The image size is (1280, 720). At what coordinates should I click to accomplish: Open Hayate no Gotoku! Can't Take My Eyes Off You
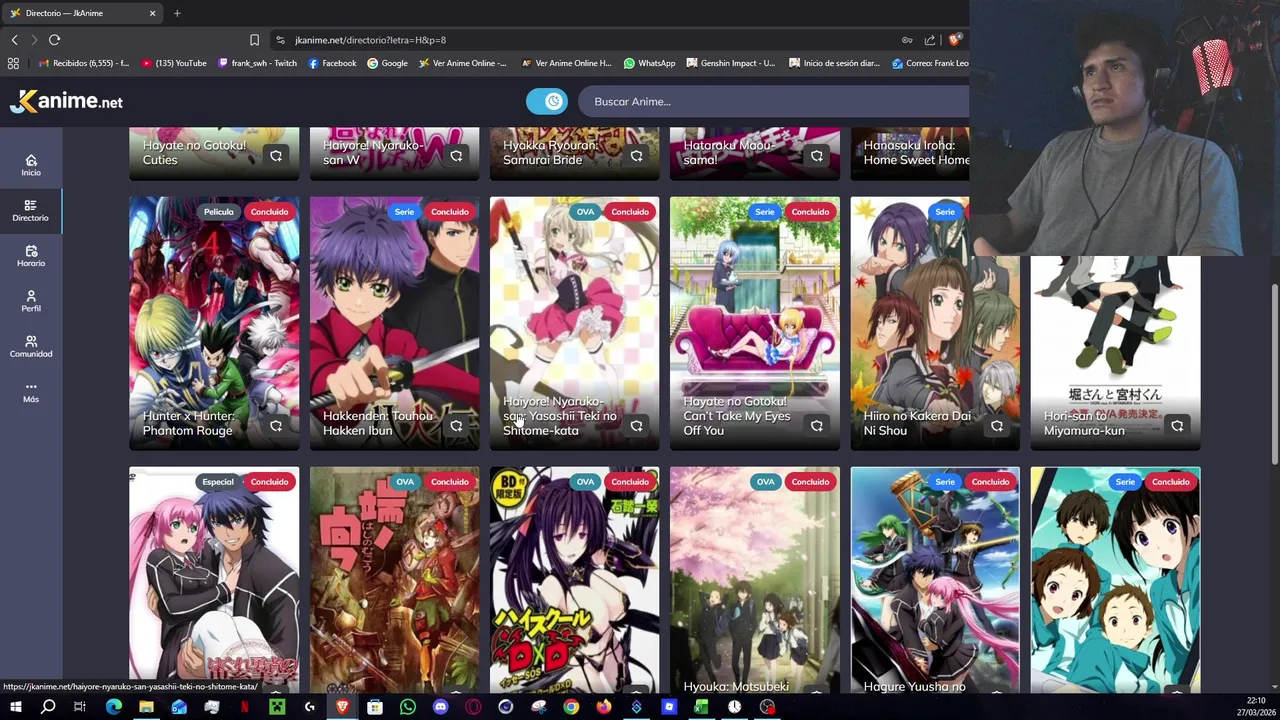click(x=737, y=416)
